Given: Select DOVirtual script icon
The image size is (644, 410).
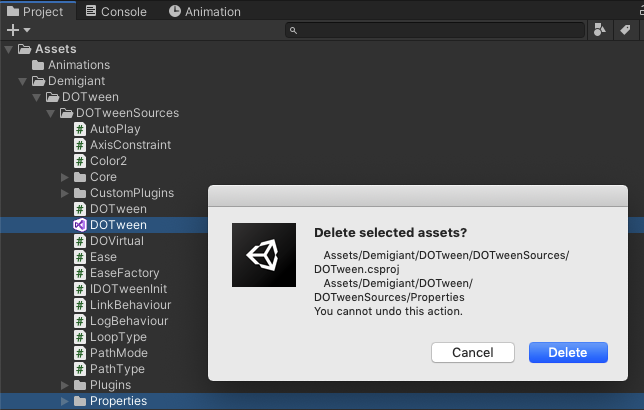Looking at the screenshot, I should 80,241.
